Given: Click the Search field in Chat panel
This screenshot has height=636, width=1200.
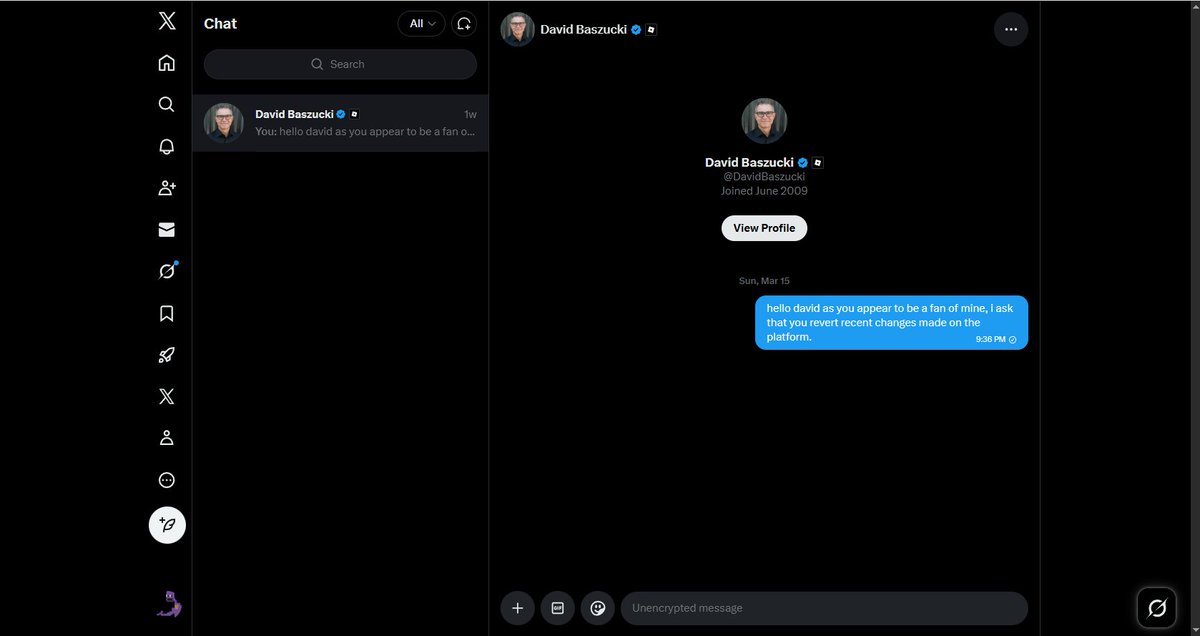Looking at the screenshot, I should [x=340, y=64].
